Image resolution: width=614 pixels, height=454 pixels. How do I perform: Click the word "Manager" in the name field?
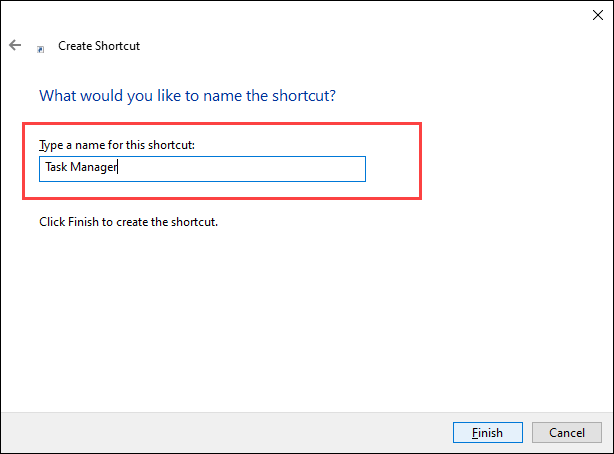click(x=95, y=169)
